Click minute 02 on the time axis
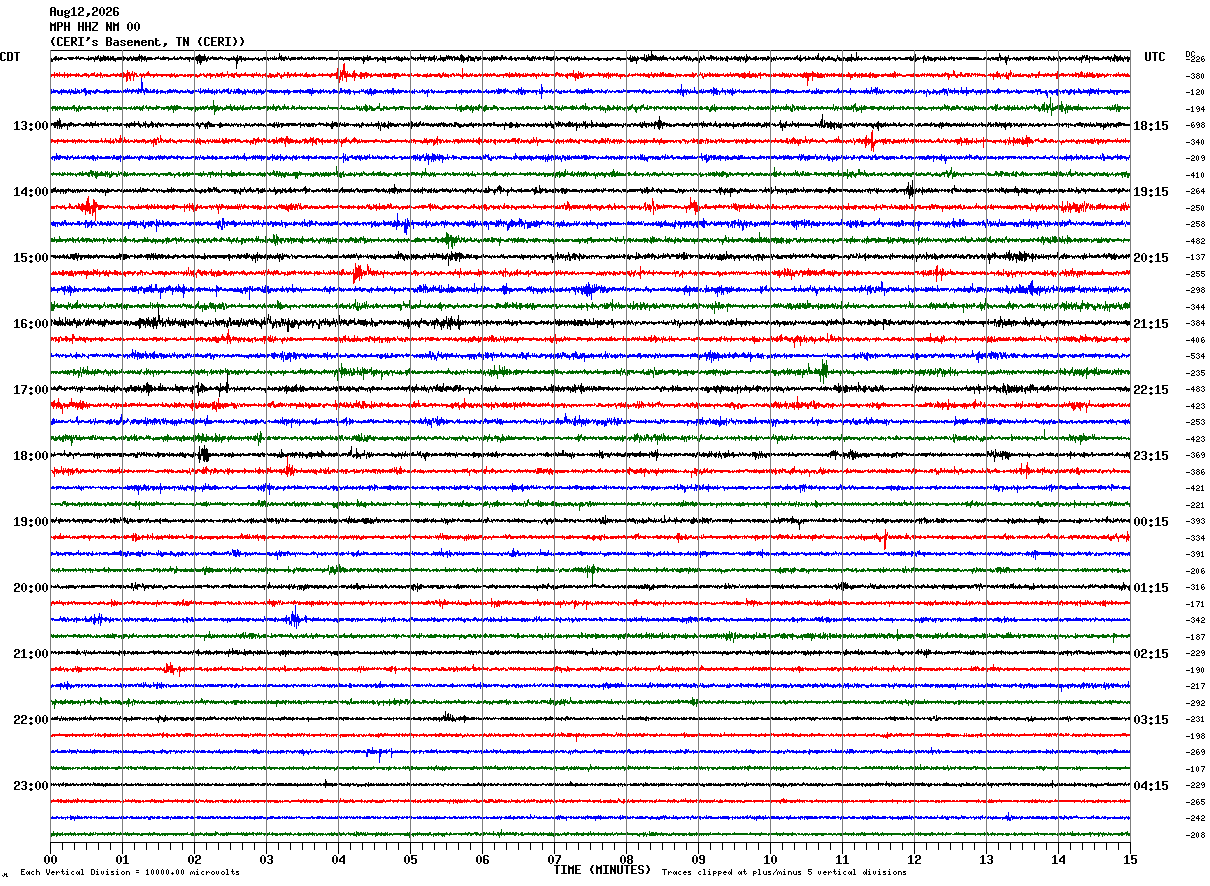The width and height of the screenshot is (1210, 886). [194, 859]
